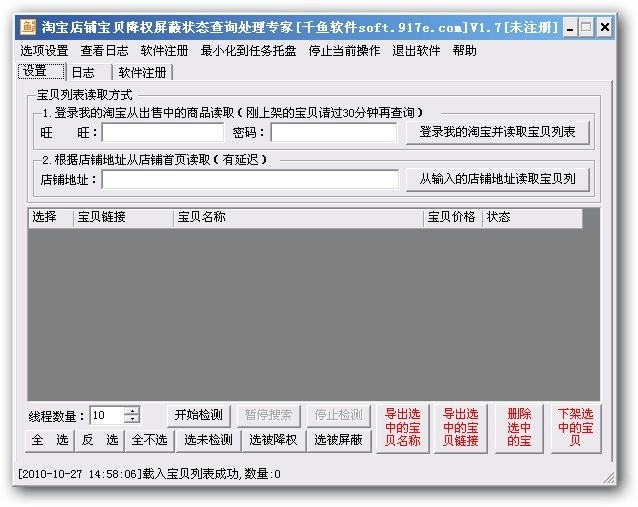638x507 pixels.
Task: Sort by 宝贝链接 column header
Action: [123, 217]
